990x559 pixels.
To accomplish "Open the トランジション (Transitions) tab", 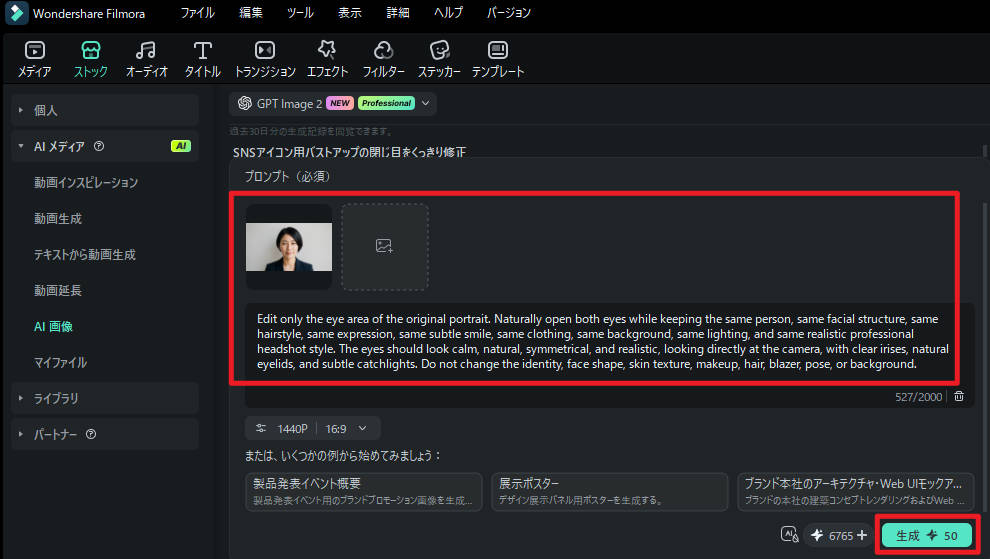I will pos(265,59).
